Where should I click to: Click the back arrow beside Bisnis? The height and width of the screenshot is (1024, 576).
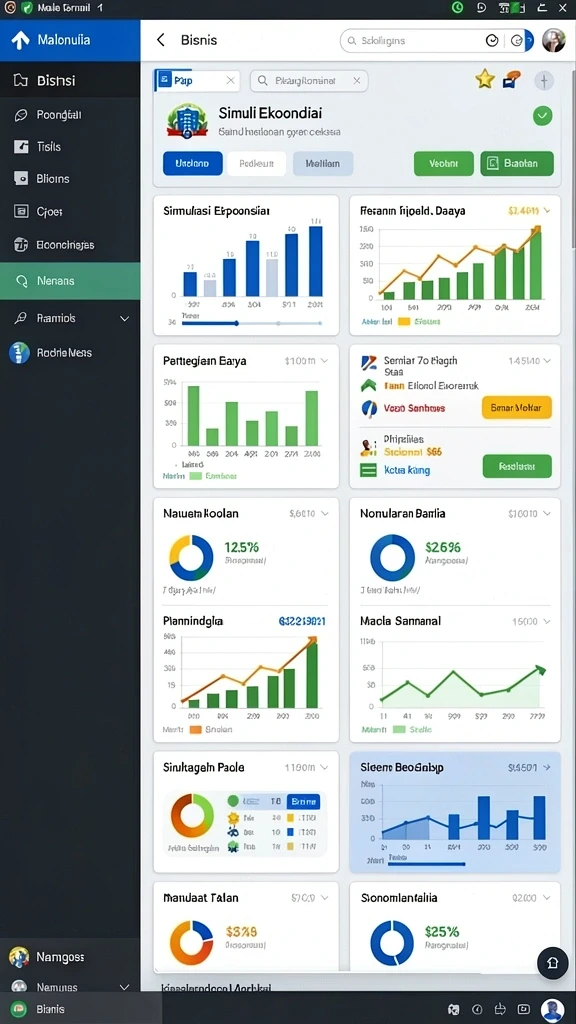coord(161,40)
